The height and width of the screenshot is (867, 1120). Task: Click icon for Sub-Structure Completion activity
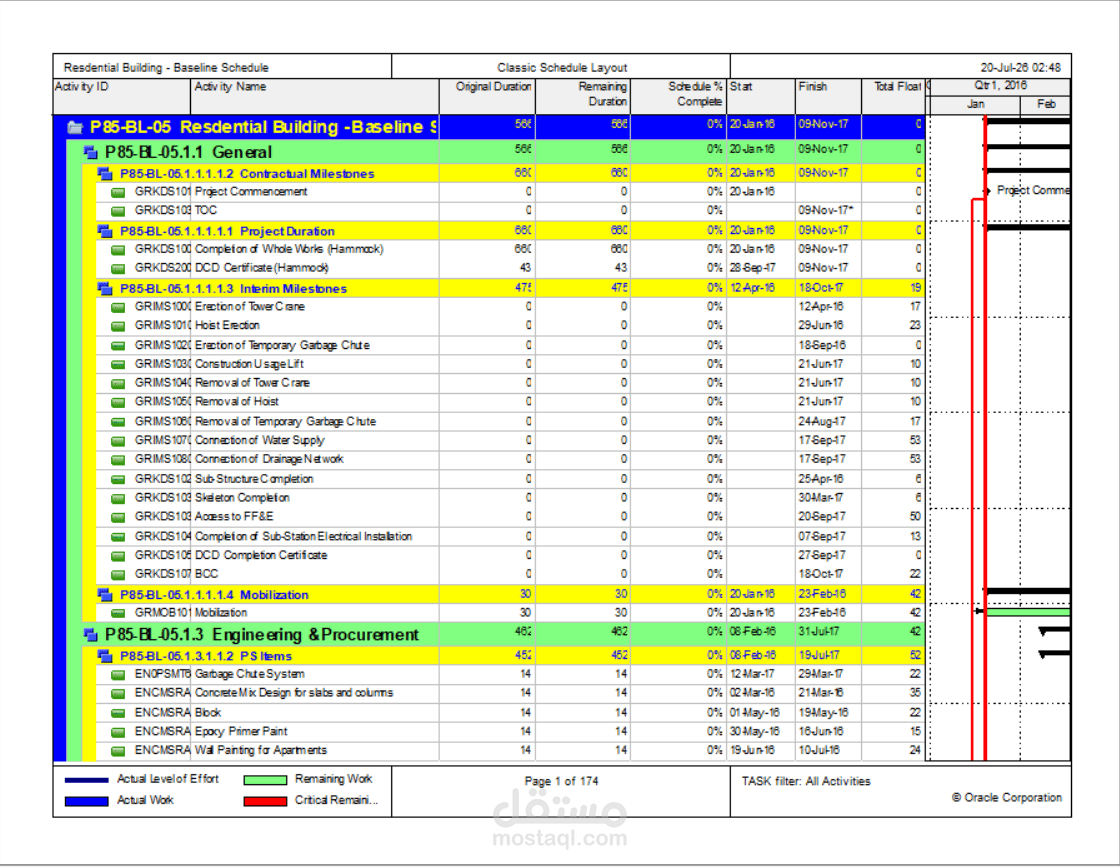pos(118,479)
